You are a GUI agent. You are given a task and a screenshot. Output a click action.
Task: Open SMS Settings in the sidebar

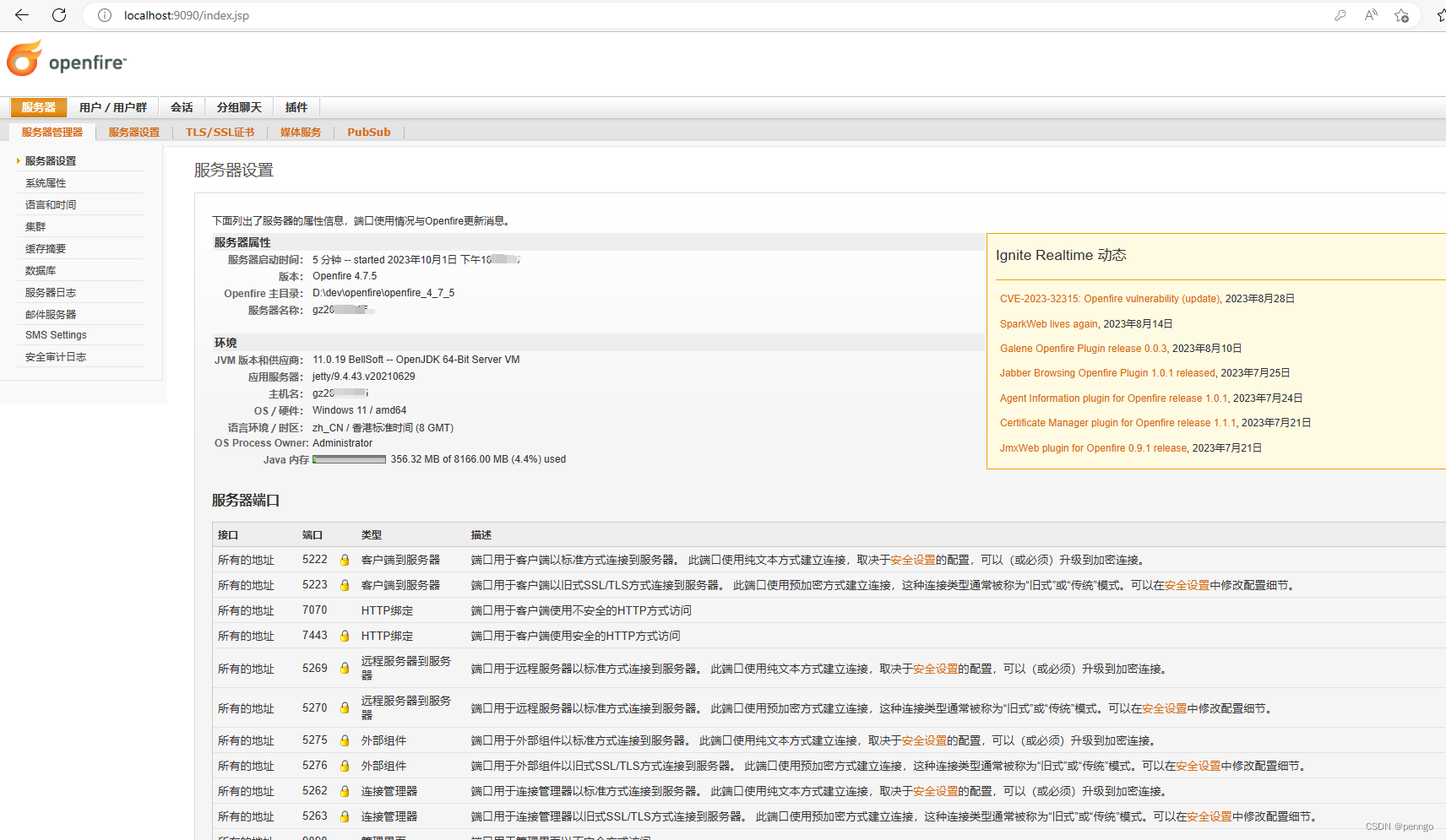click(56, 335)
